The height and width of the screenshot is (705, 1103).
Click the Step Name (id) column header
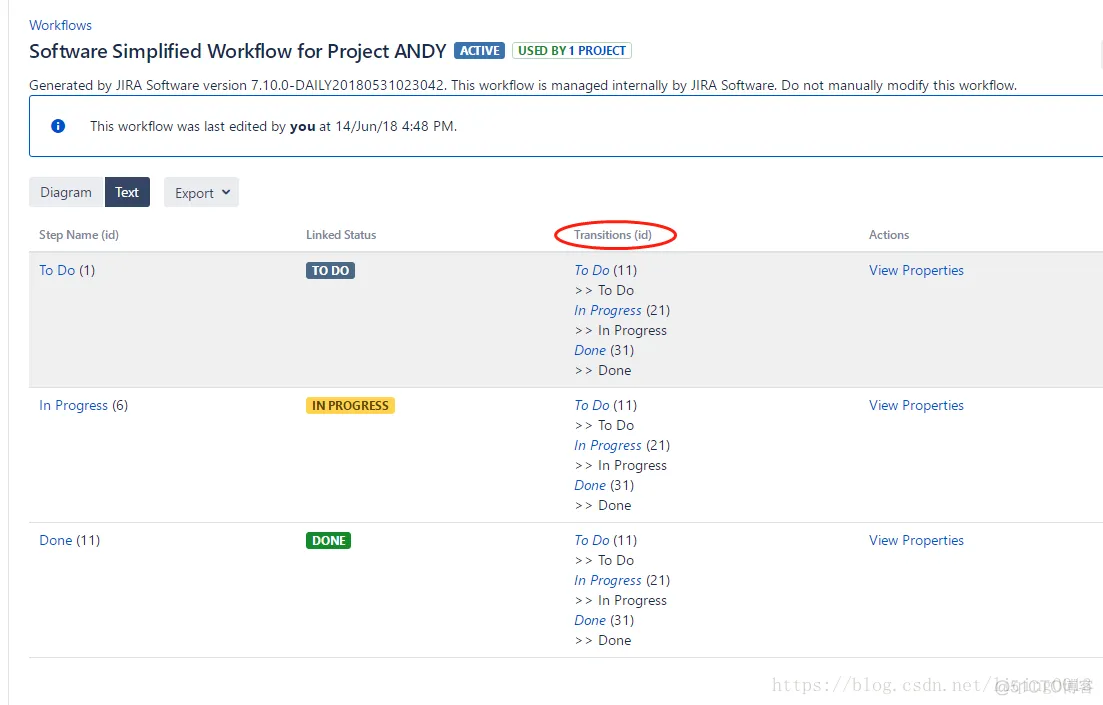point(79,235)
